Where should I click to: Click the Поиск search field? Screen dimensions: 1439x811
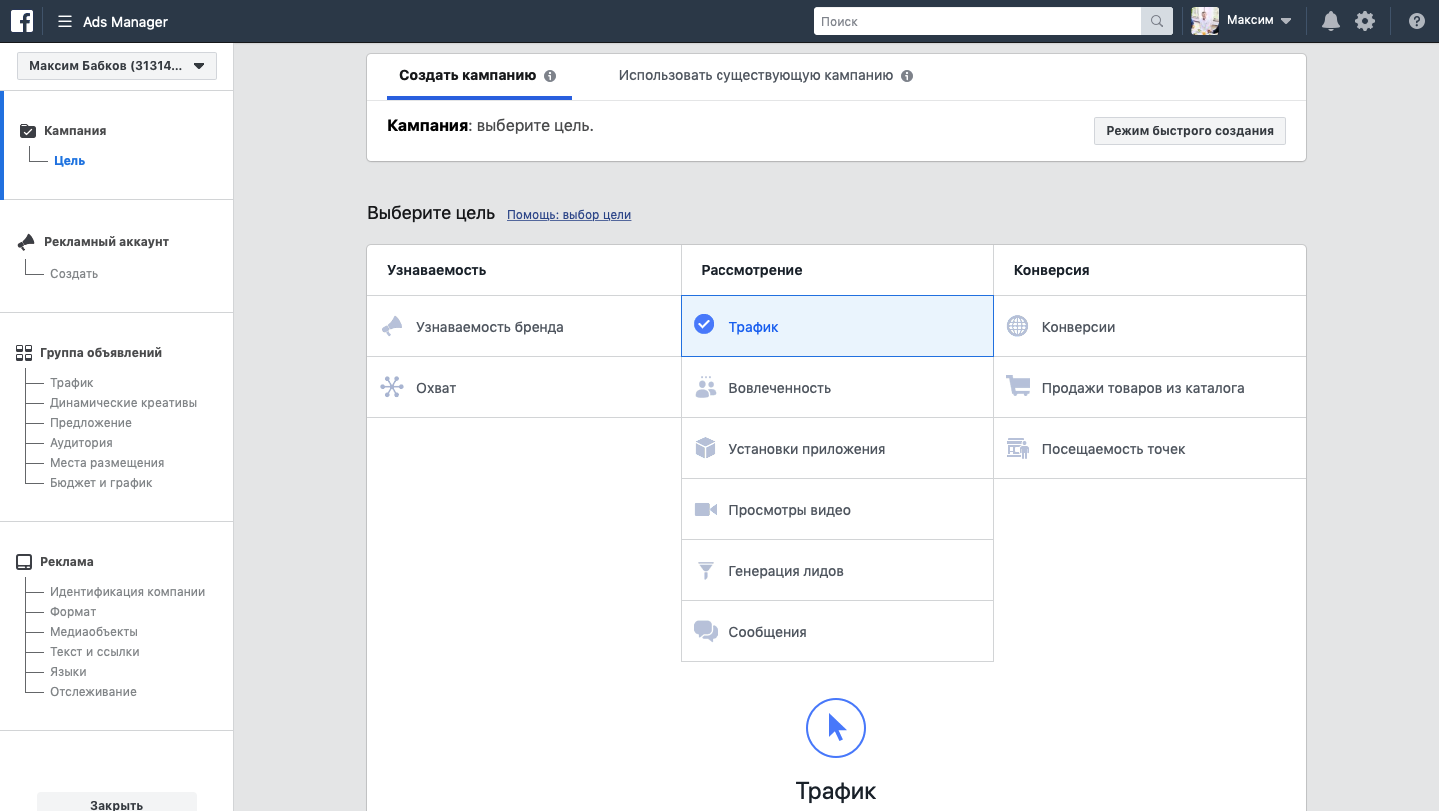(x=977, y=21)
